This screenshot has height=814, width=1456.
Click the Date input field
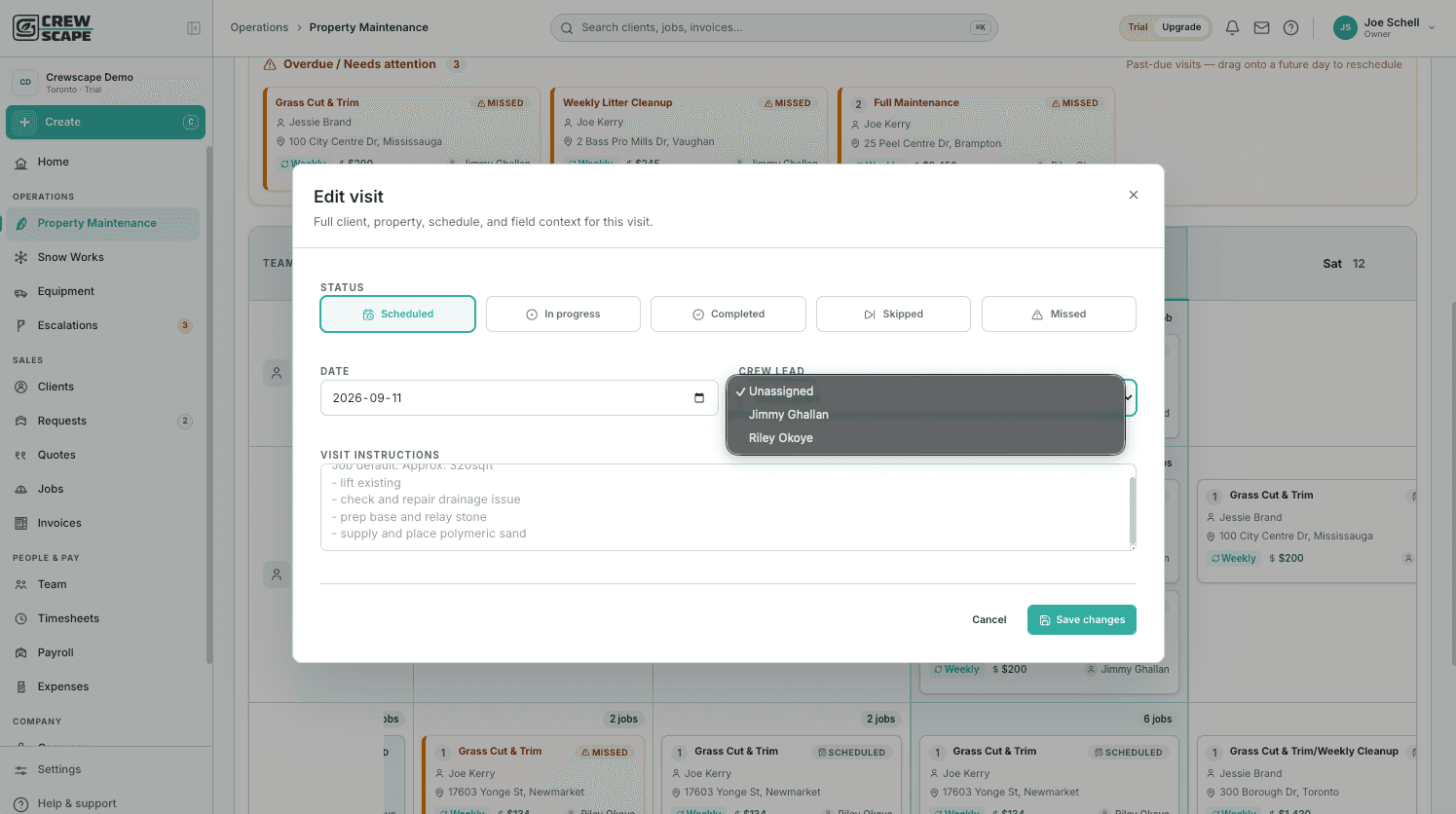click(519, 397)
